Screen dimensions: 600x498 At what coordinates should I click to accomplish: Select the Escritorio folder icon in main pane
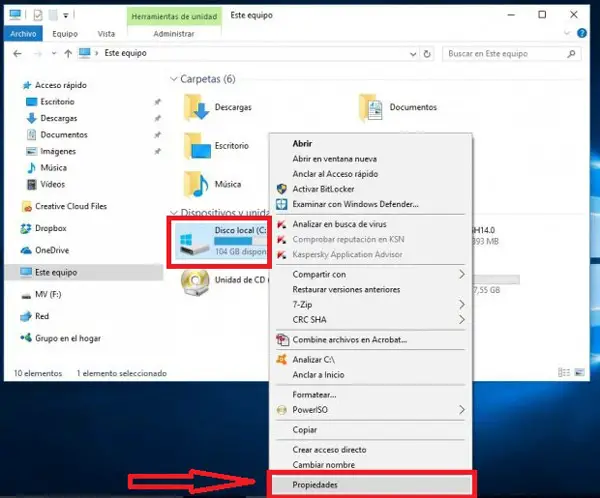coord(197,146)
